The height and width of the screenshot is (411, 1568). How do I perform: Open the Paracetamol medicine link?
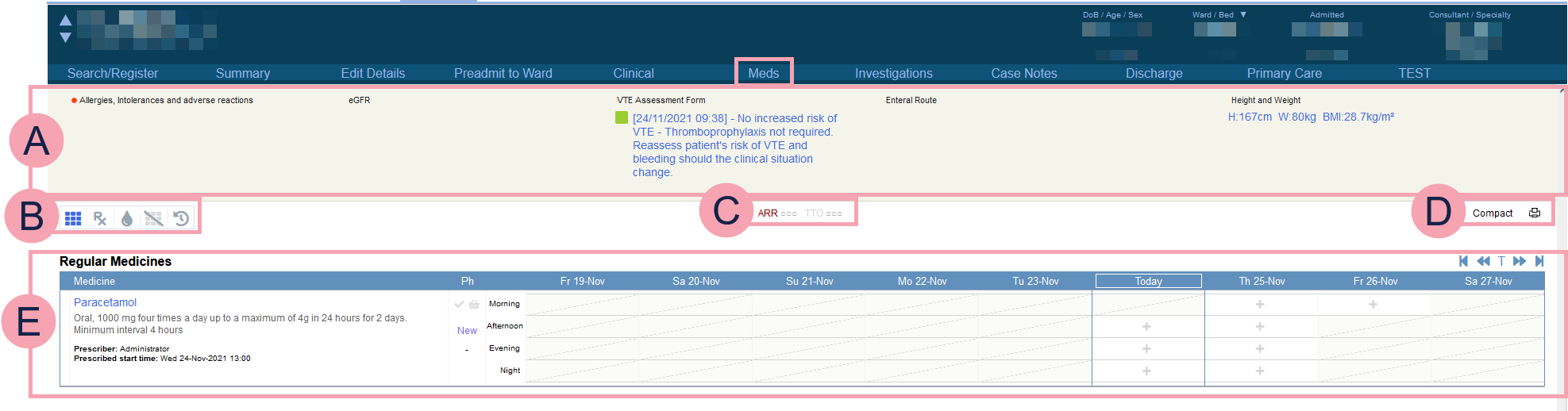(x=105, y=302)
